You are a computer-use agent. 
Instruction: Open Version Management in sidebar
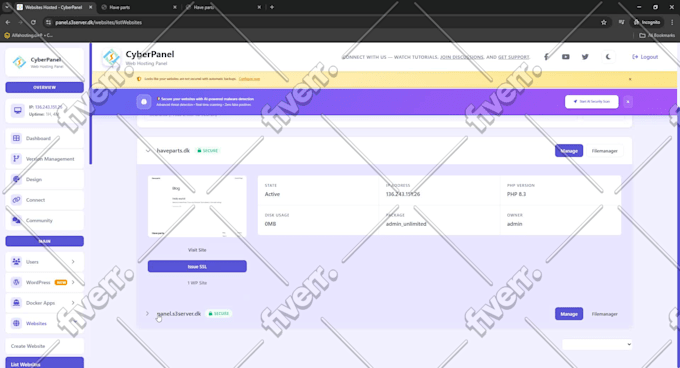(x=44, y=159)
